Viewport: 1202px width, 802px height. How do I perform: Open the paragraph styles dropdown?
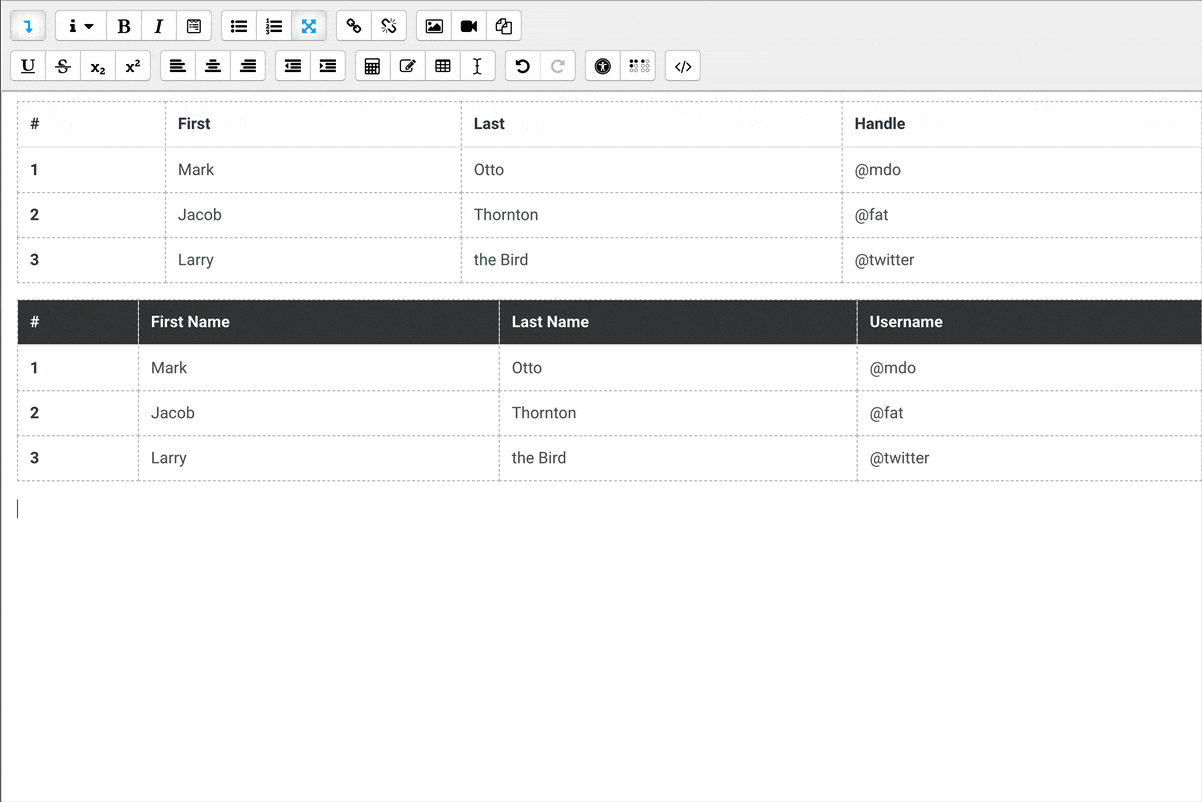point(81,26)
